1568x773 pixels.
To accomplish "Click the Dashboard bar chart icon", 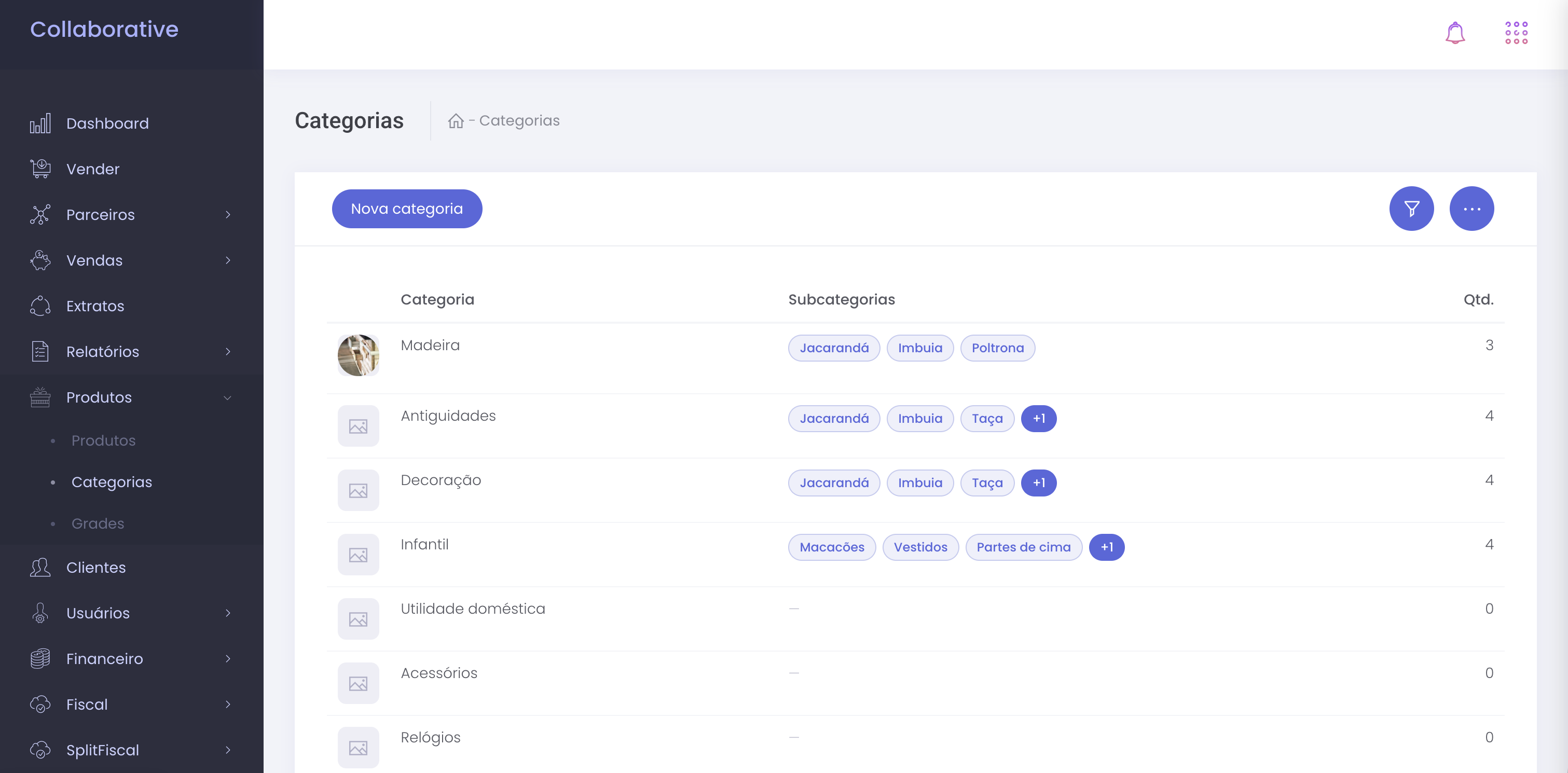I will [x=40, y=123].
